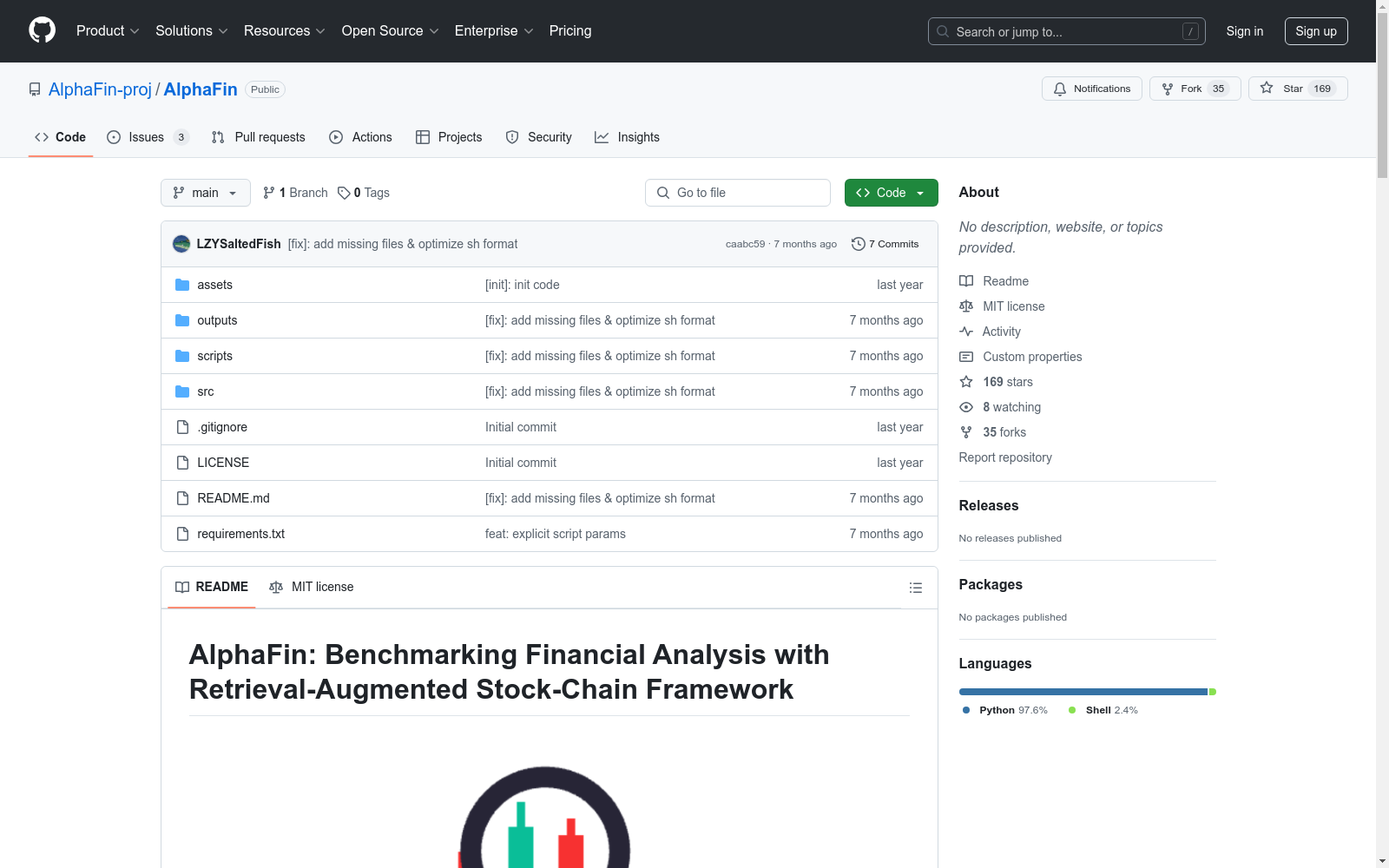Select the README tab in file viewer
1389x868 pixels.
[x=212, y=587]
